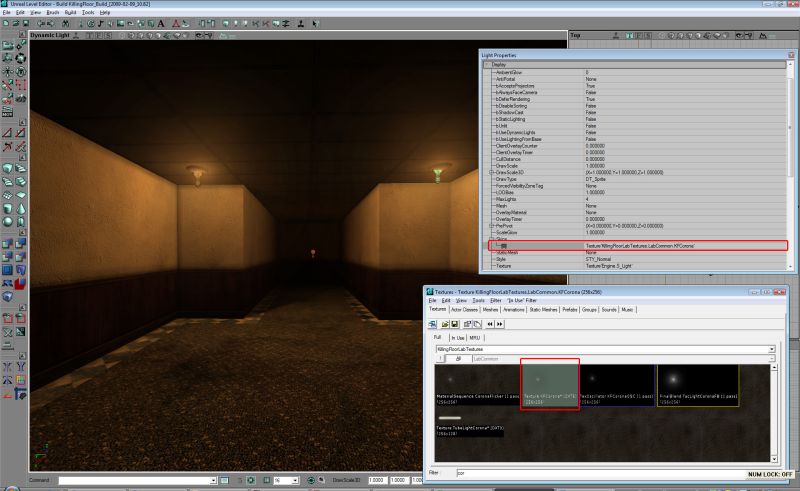Click the open package icon in Textures browser
800x491 pixels.
445,324
